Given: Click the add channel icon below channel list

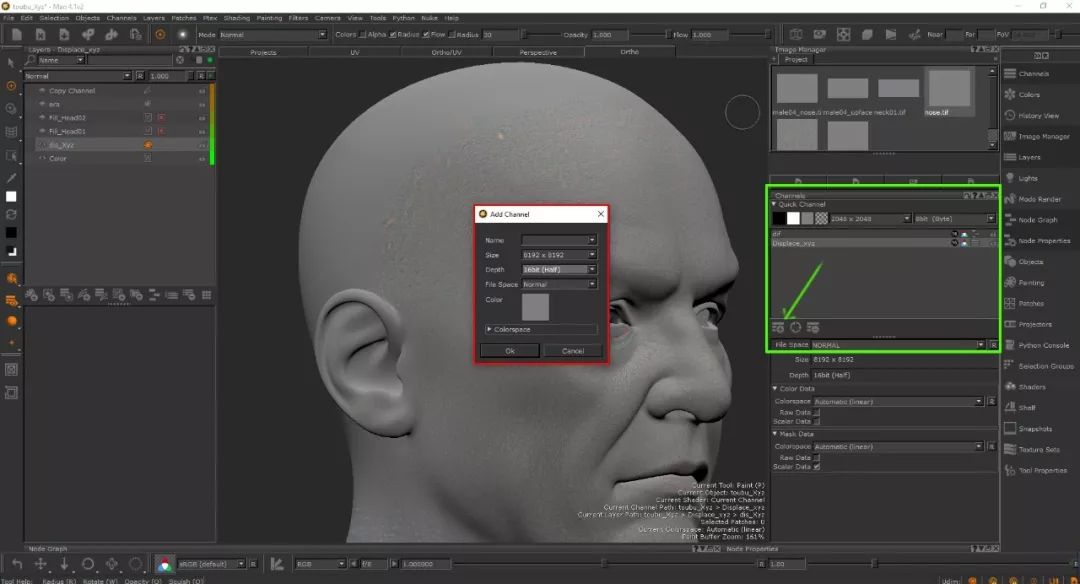Looking at the screenshot, I should (x=778, y=327).
